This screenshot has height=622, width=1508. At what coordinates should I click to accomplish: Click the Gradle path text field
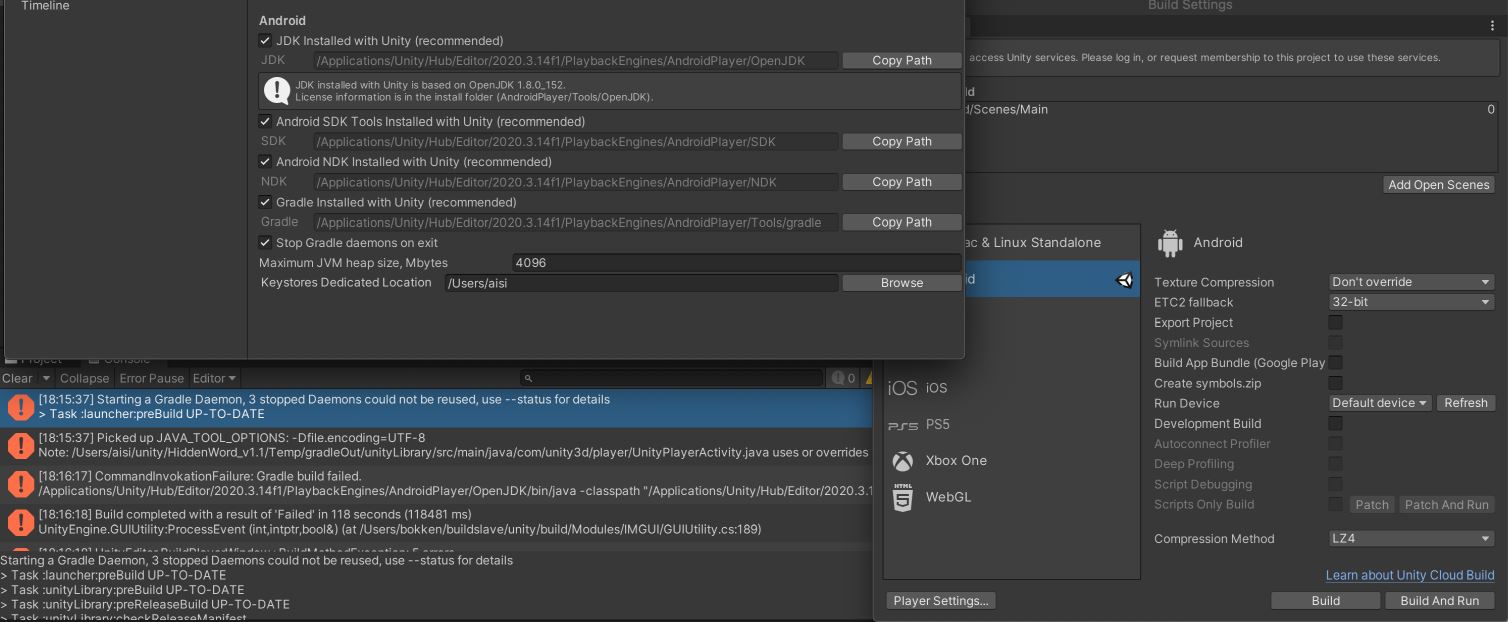coord(576,222)
